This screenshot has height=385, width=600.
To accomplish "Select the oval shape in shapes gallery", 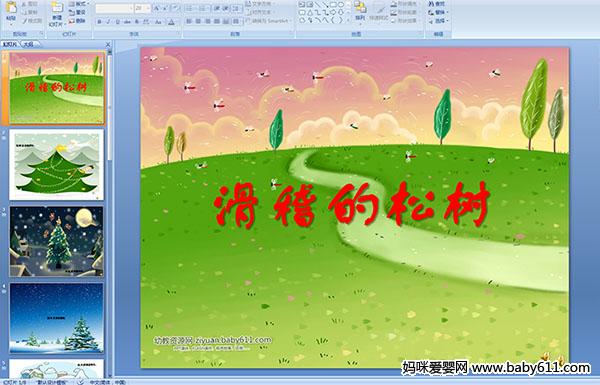I will point(341,5).
